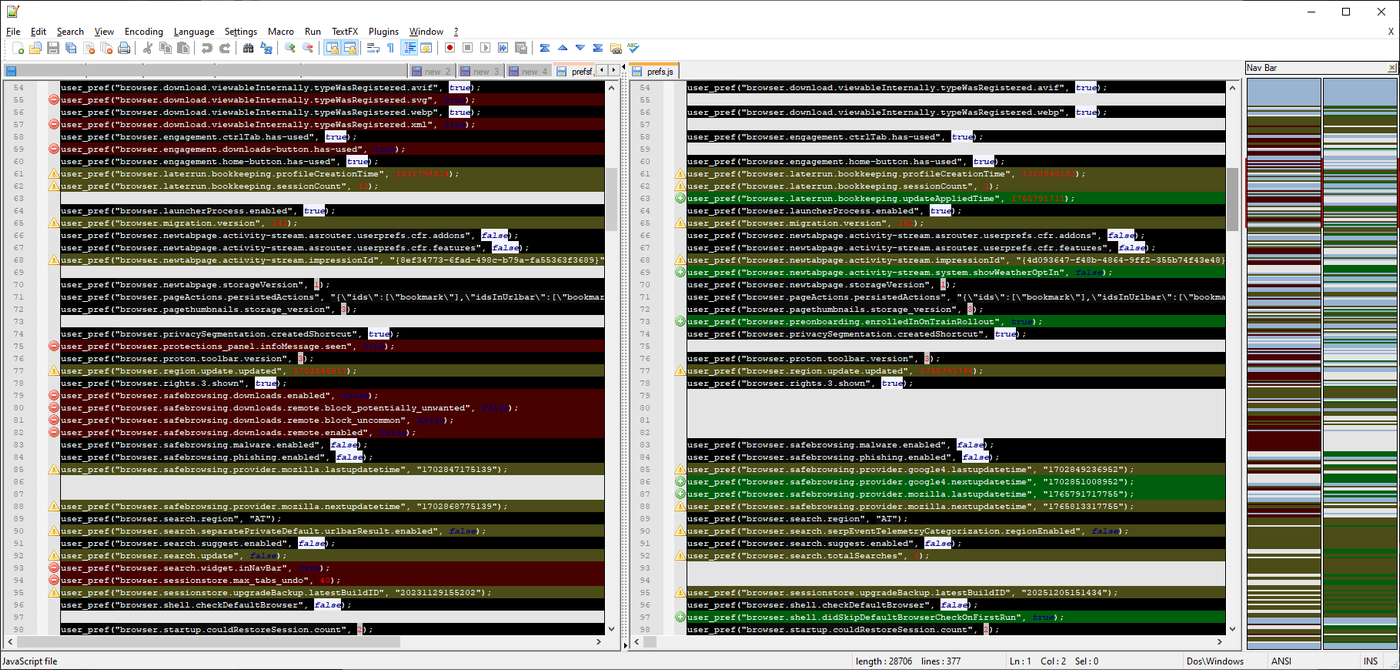The image size is (1400, 670).
Task: Close the Nav Bar panel
Action: click(1392, 68)
